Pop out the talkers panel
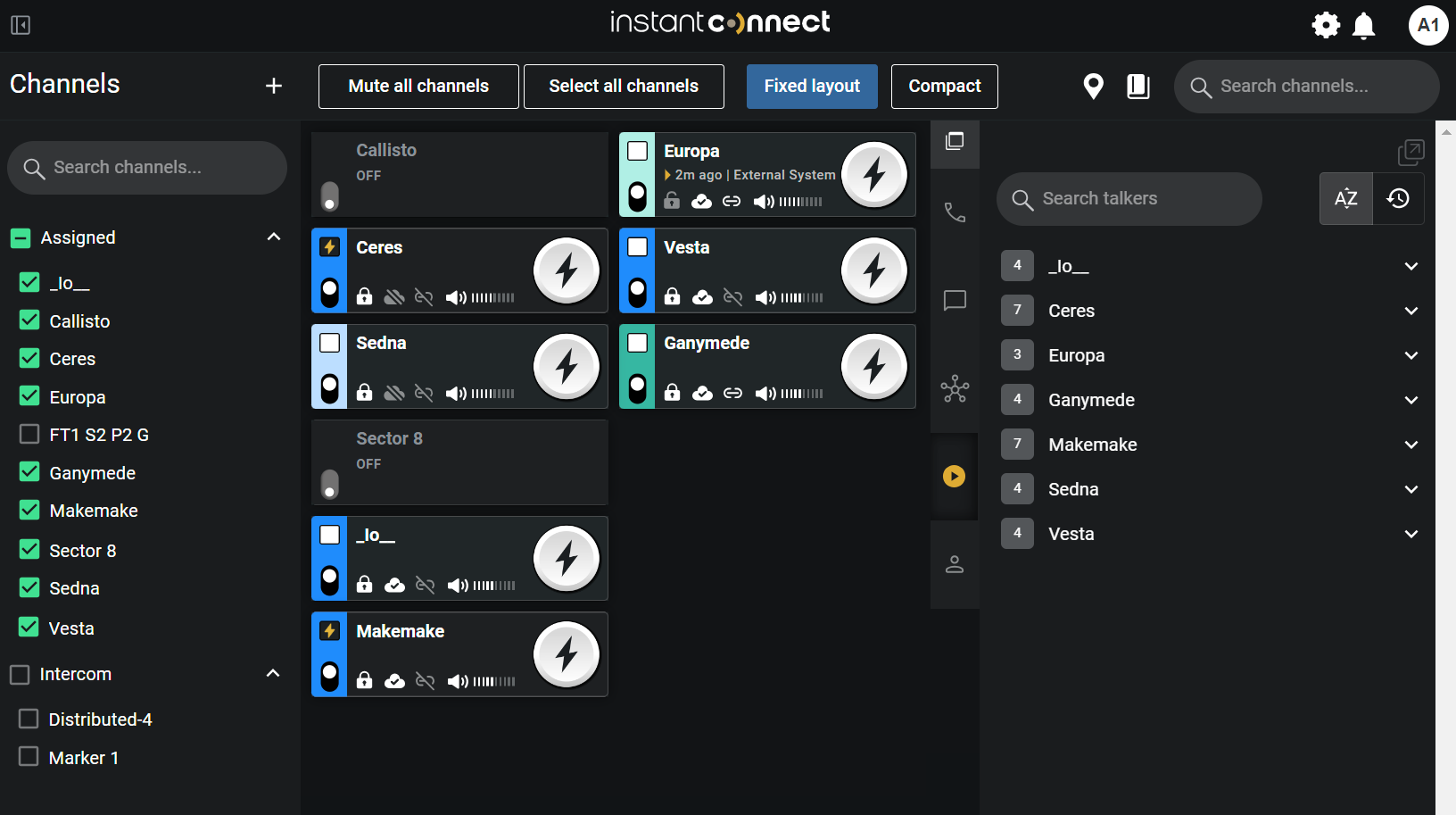The image size is (1456, 815). coord(1410,153)
